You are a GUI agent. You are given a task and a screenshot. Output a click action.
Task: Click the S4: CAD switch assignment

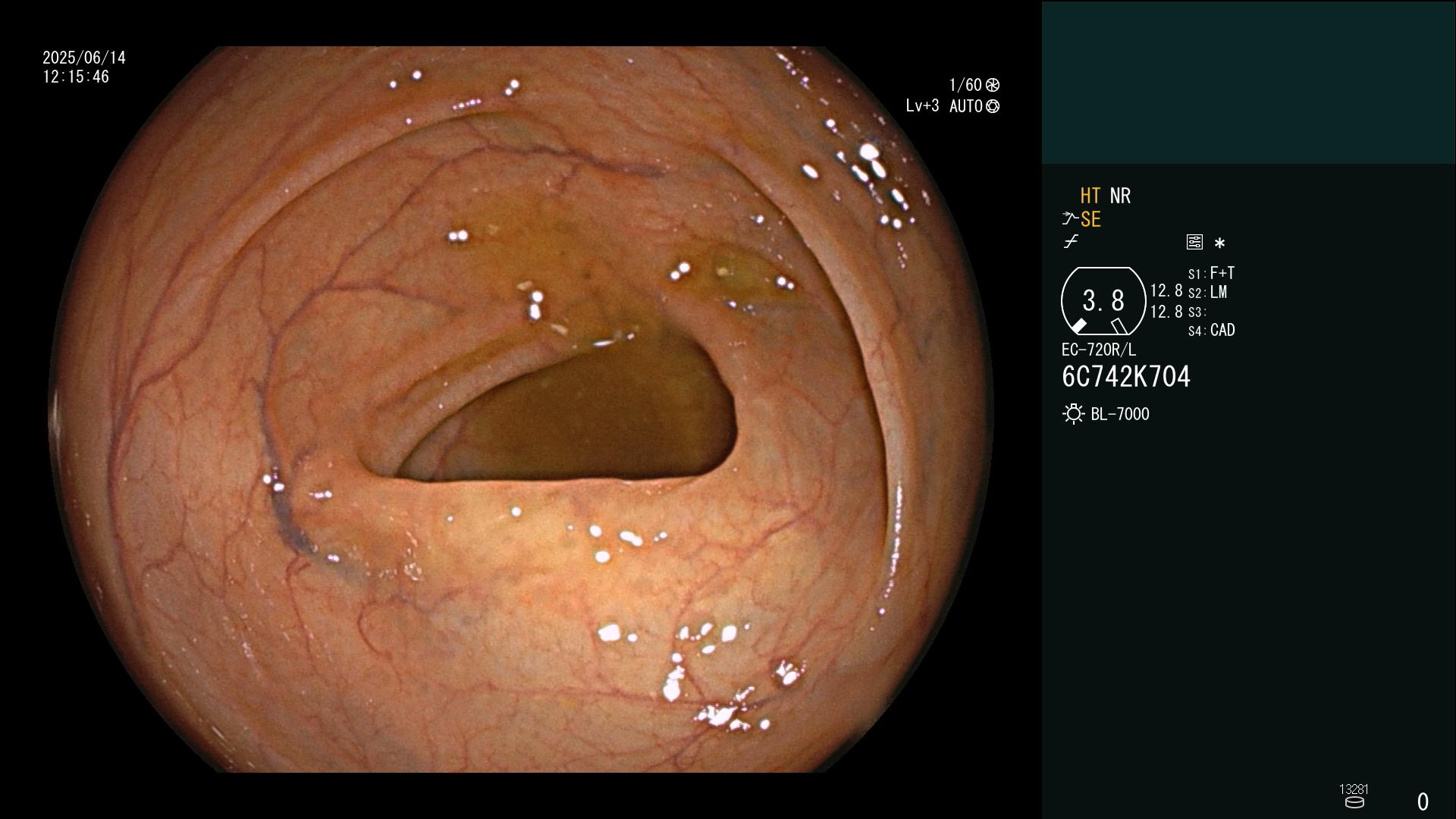pyautogui.click(x=1211, y=330)
